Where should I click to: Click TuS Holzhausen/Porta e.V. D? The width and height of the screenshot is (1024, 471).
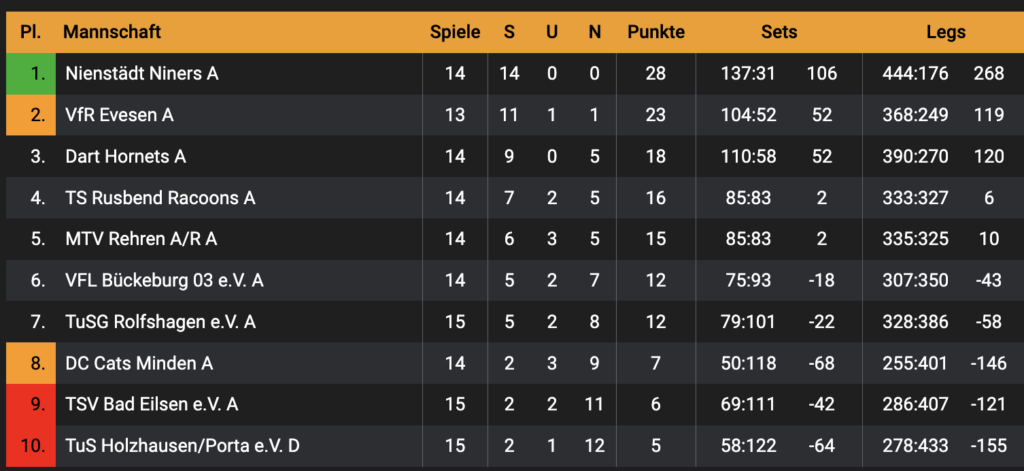(x=181, y=446)
